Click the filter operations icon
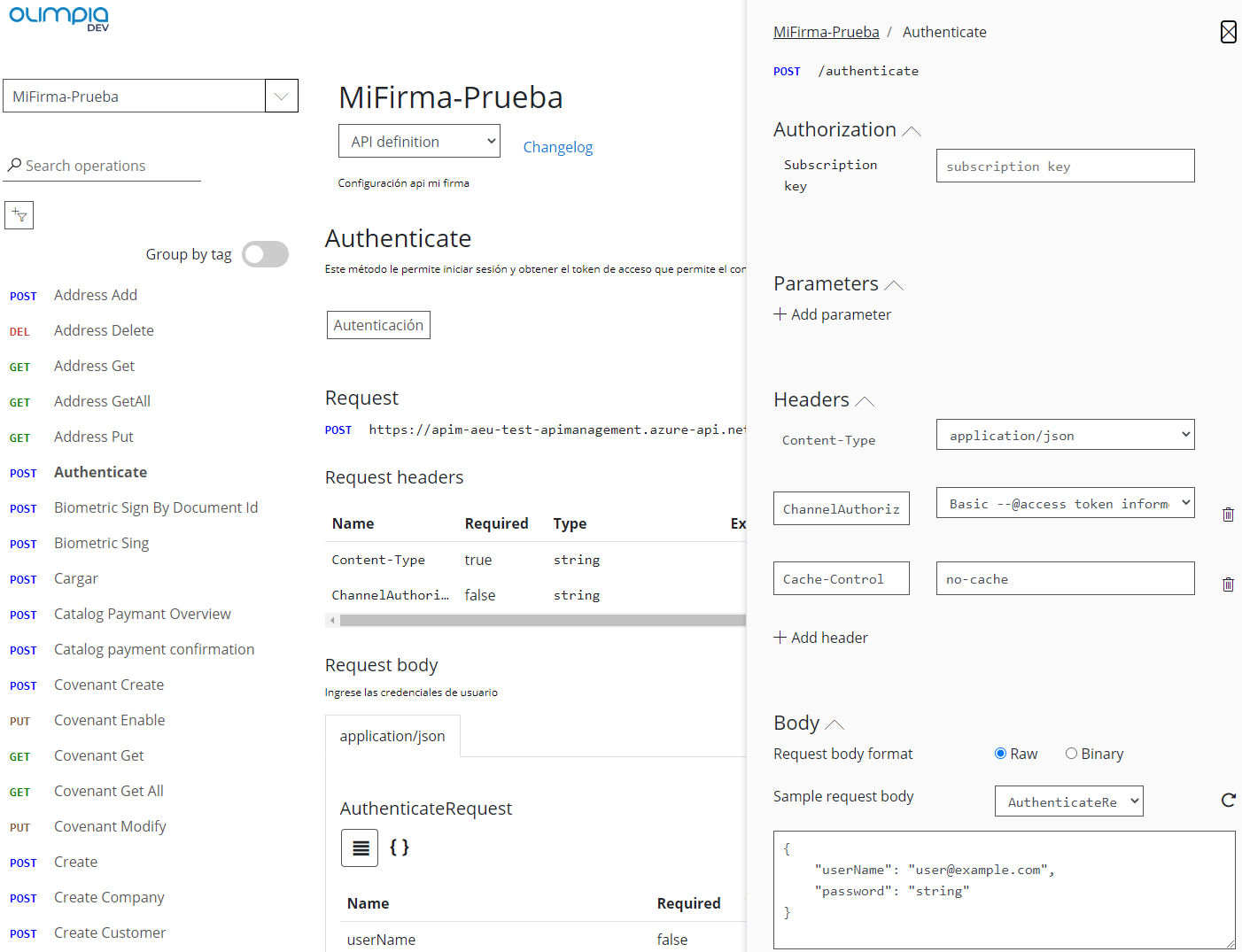This screenshot has width=1242, height=952. click(19, 215)
